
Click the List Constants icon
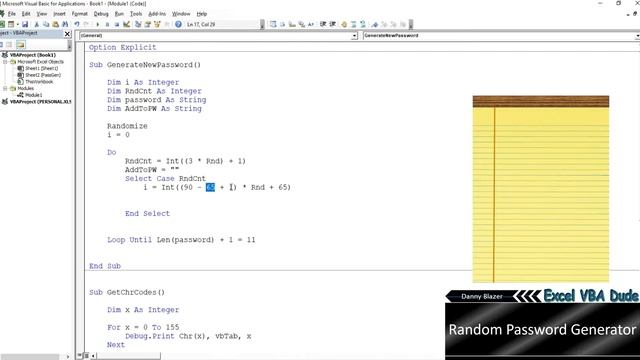point(282,24)
